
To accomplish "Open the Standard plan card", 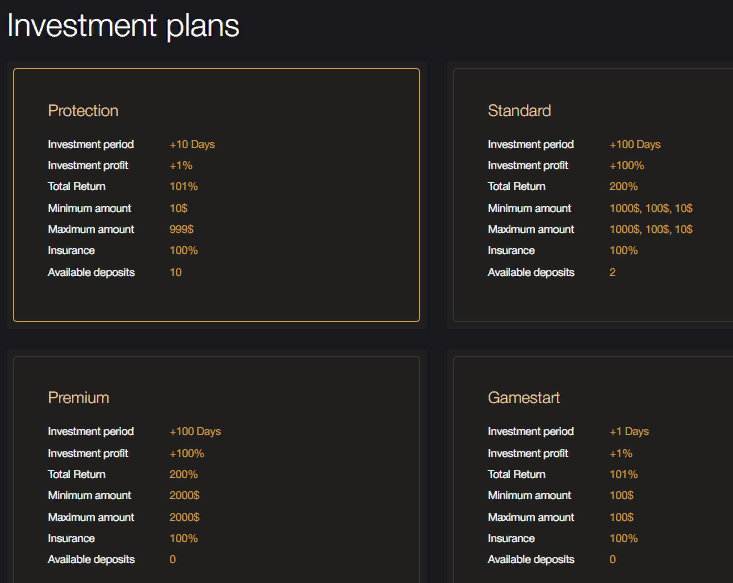I will pyautogui.click(x=593, y=195).
